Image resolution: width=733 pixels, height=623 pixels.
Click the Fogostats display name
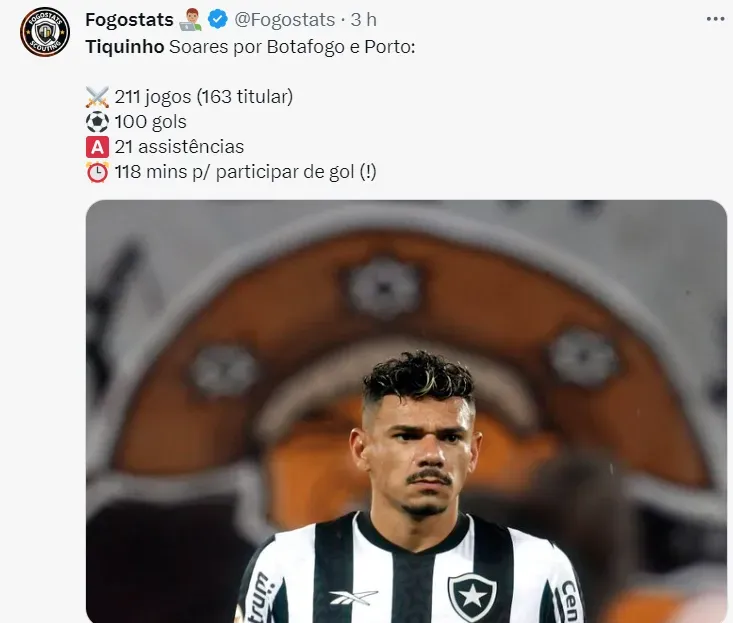pos(129,20)
